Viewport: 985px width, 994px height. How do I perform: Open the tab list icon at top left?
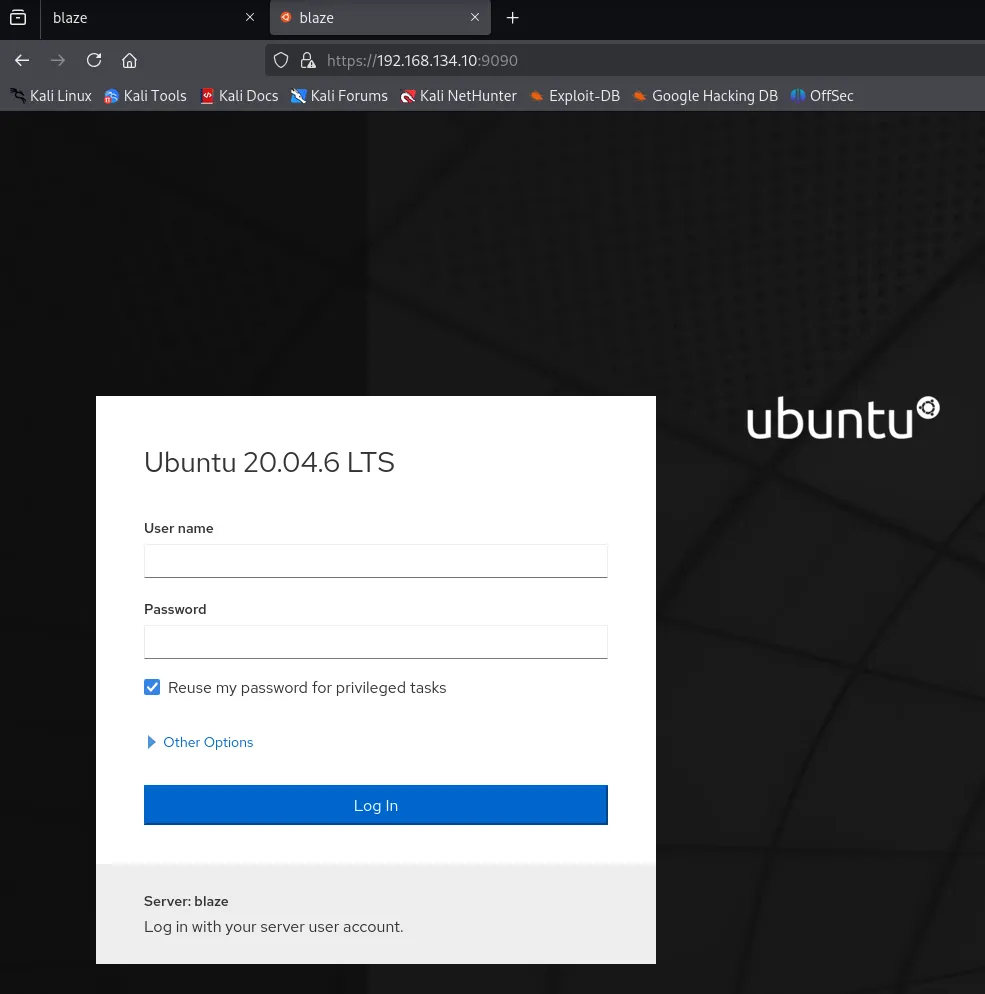18,18
